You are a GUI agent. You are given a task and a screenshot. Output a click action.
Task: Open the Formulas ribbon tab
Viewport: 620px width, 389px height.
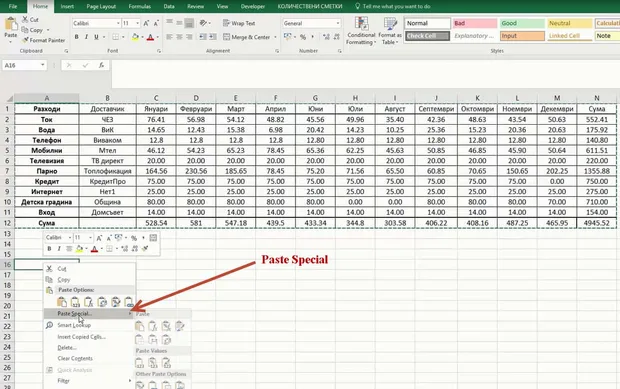(x=140, y=6)
